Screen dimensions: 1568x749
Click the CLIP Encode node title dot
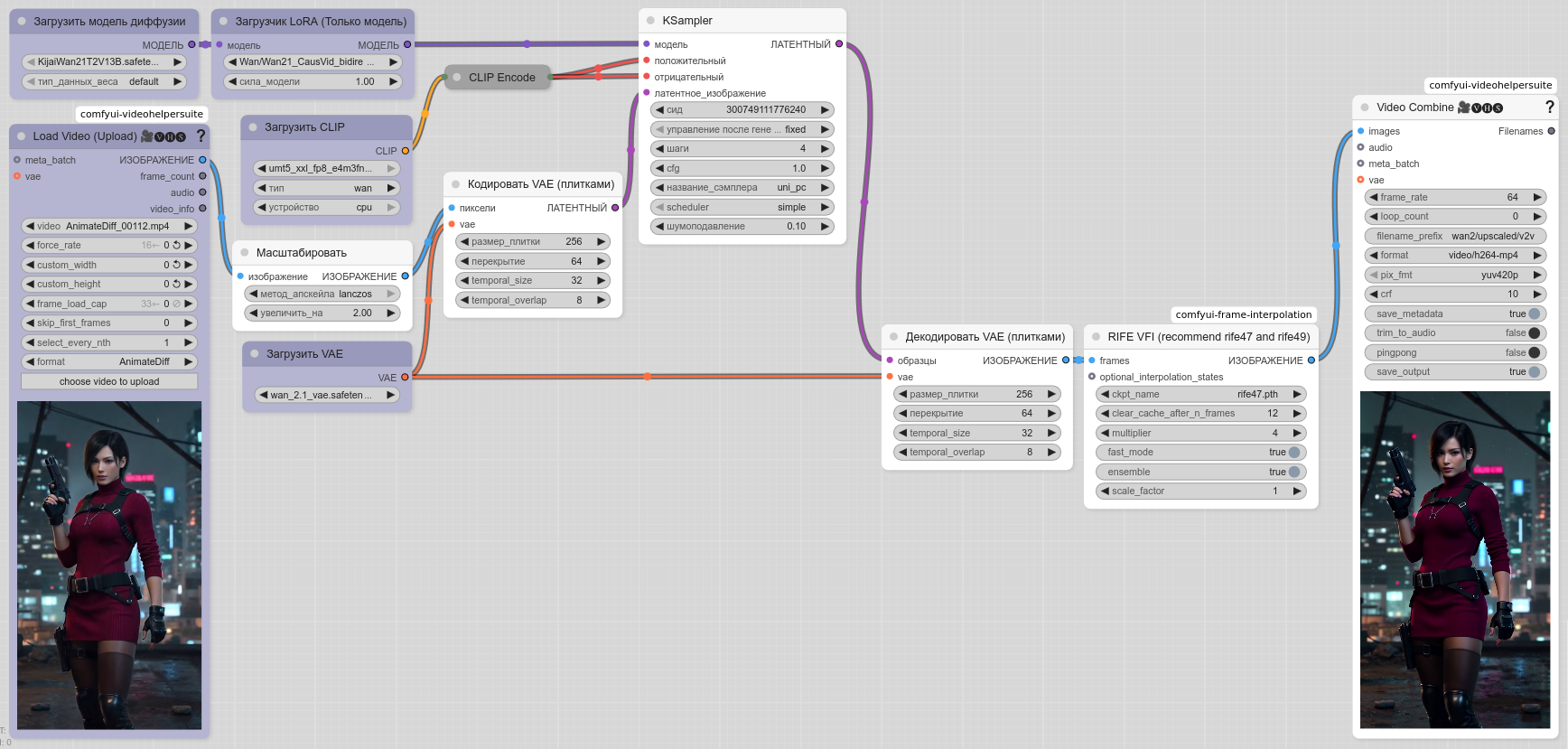point(457,78)
